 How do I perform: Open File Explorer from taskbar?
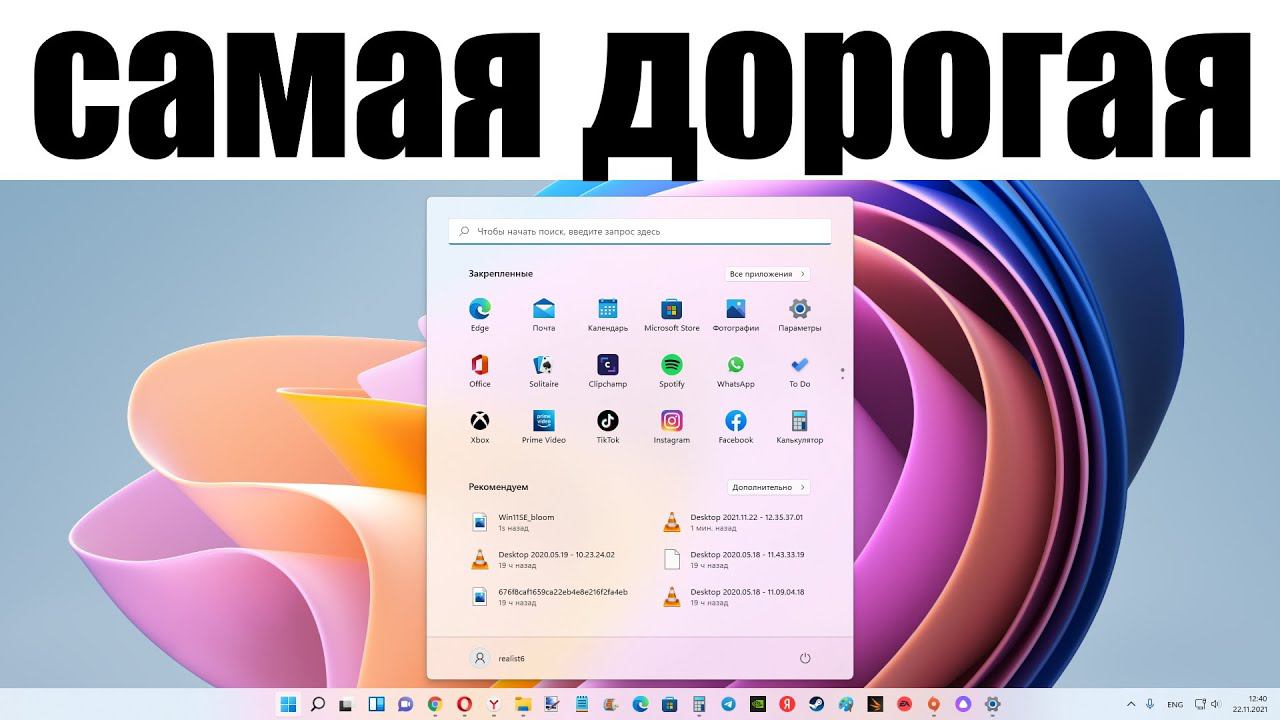tap(523, 704)
